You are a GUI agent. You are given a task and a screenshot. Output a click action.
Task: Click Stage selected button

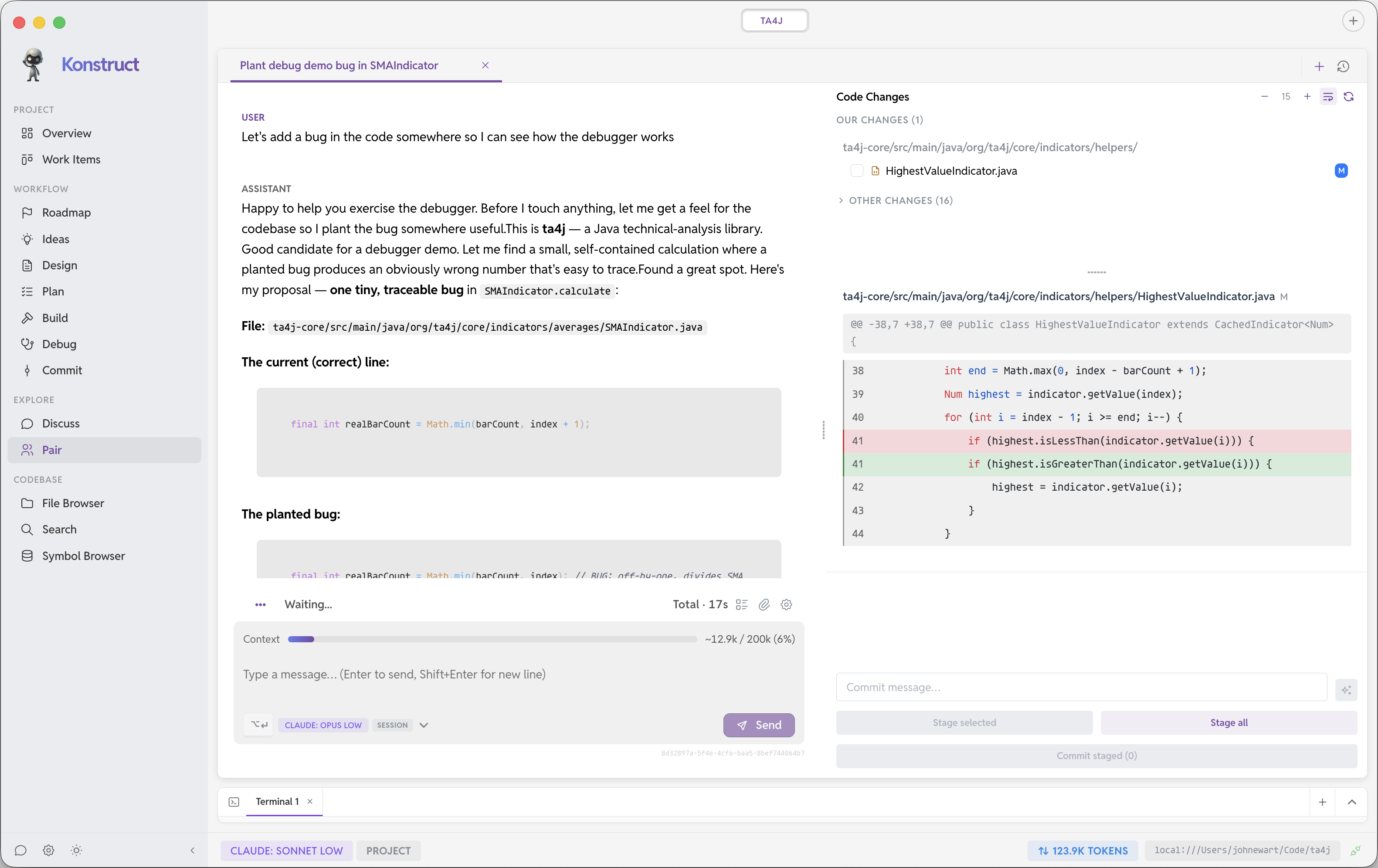(x=964, y=722)
